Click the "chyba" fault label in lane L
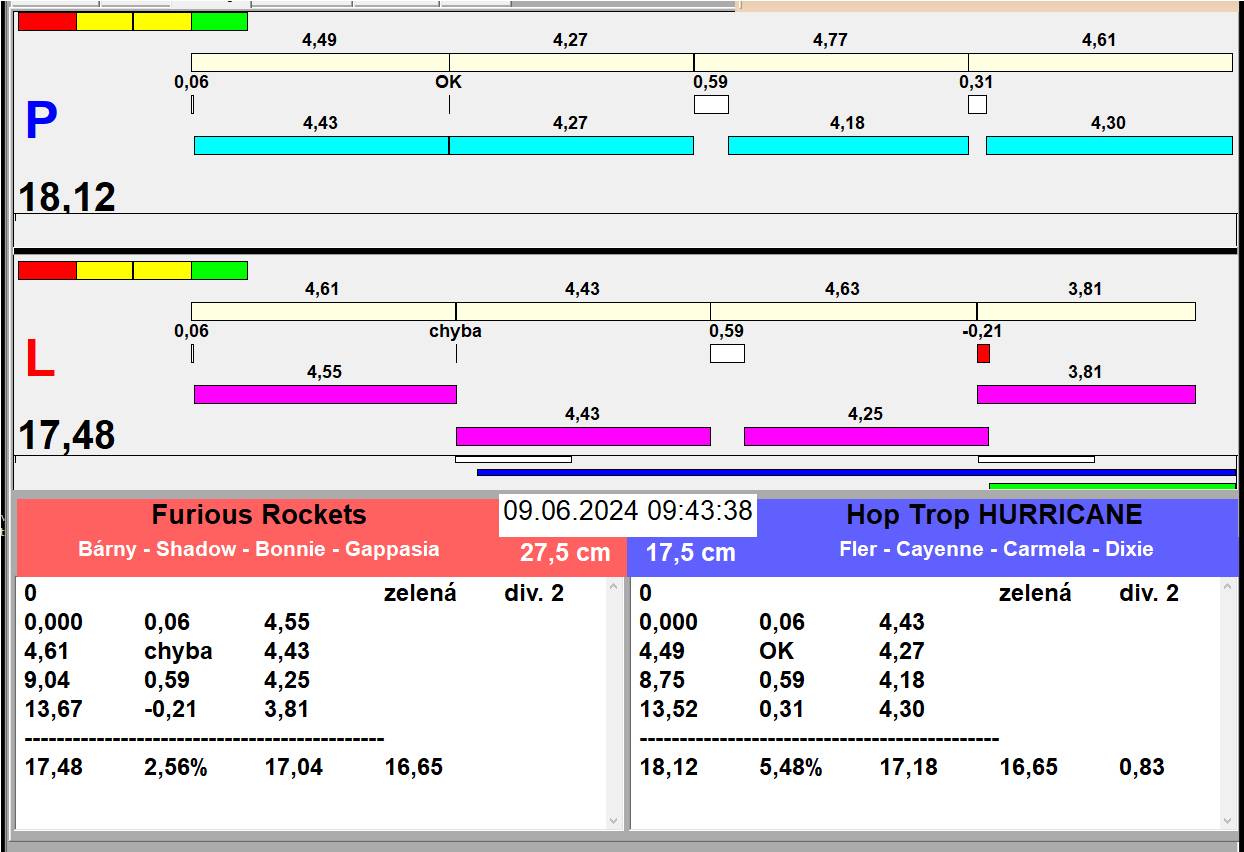 (x=455, y=331)
